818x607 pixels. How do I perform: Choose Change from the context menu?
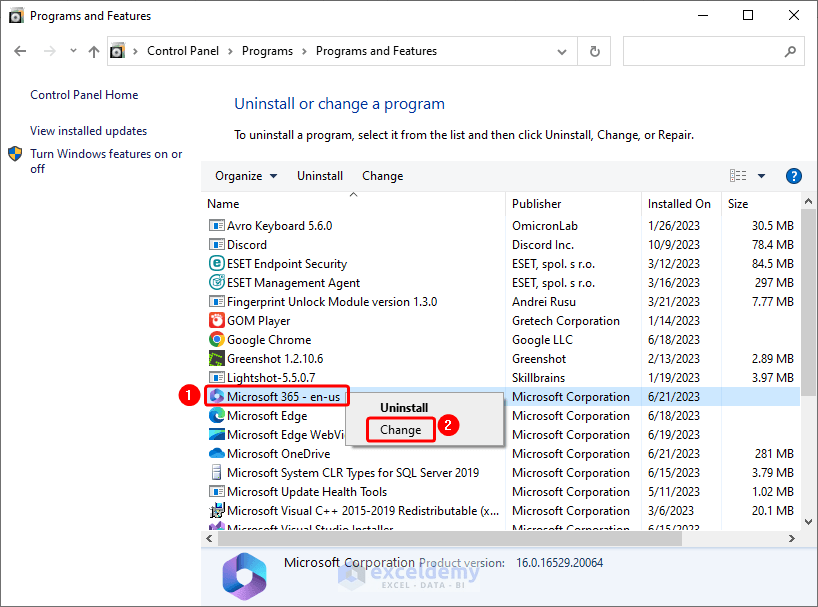400,430
